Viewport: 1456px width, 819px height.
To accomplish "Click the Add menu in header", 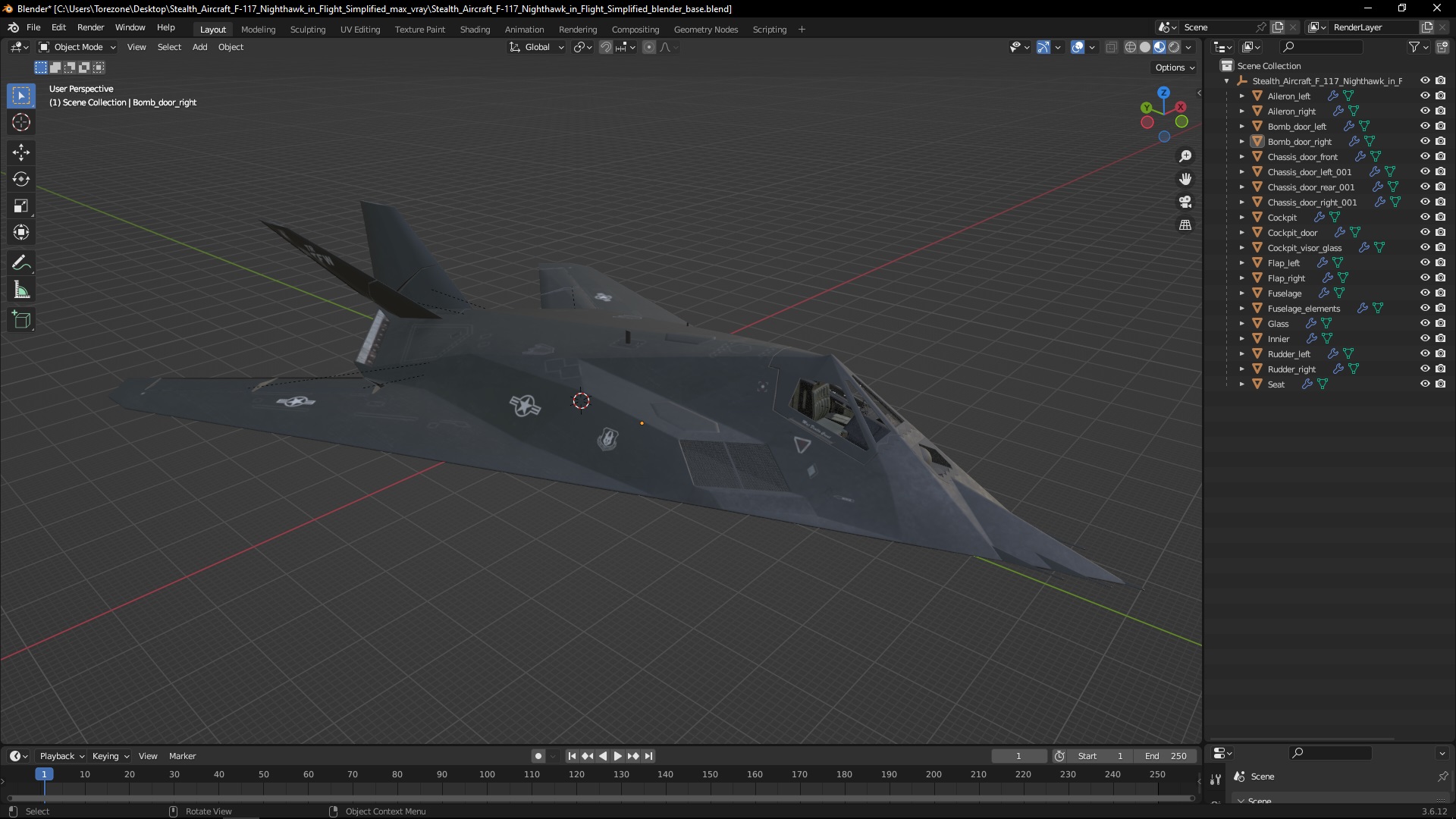I will pyautogui.click(x=199, y=47).
